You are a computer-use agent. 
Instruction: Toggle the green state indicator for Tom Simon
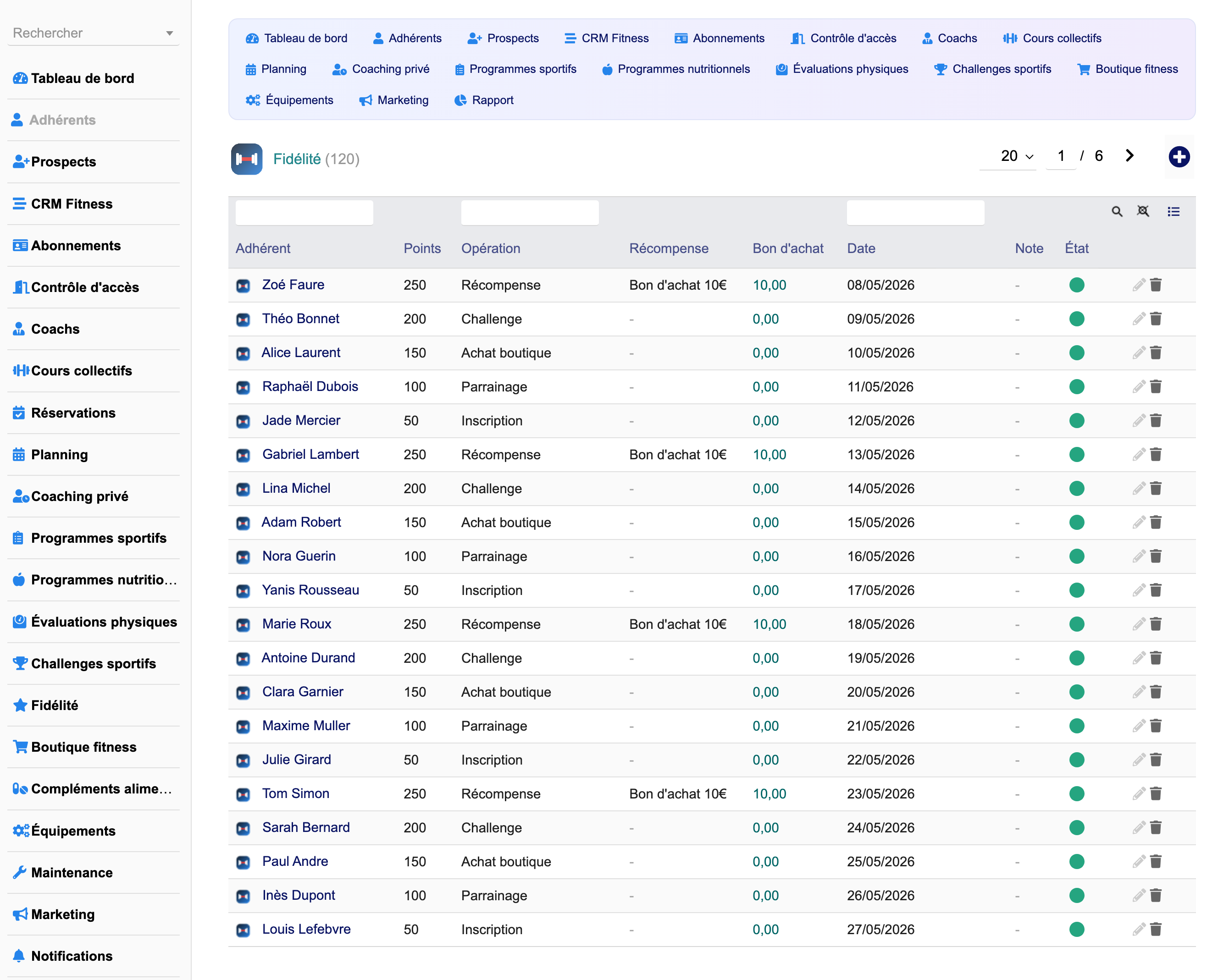[1076, 794]
